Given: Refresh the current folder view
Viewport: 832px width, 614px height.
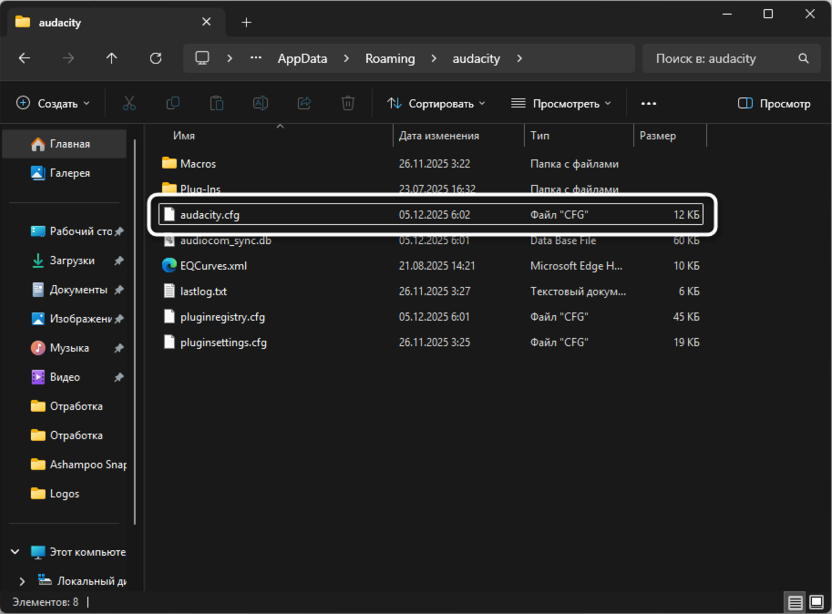Looking at the screenshot, I should coord(156,59).
